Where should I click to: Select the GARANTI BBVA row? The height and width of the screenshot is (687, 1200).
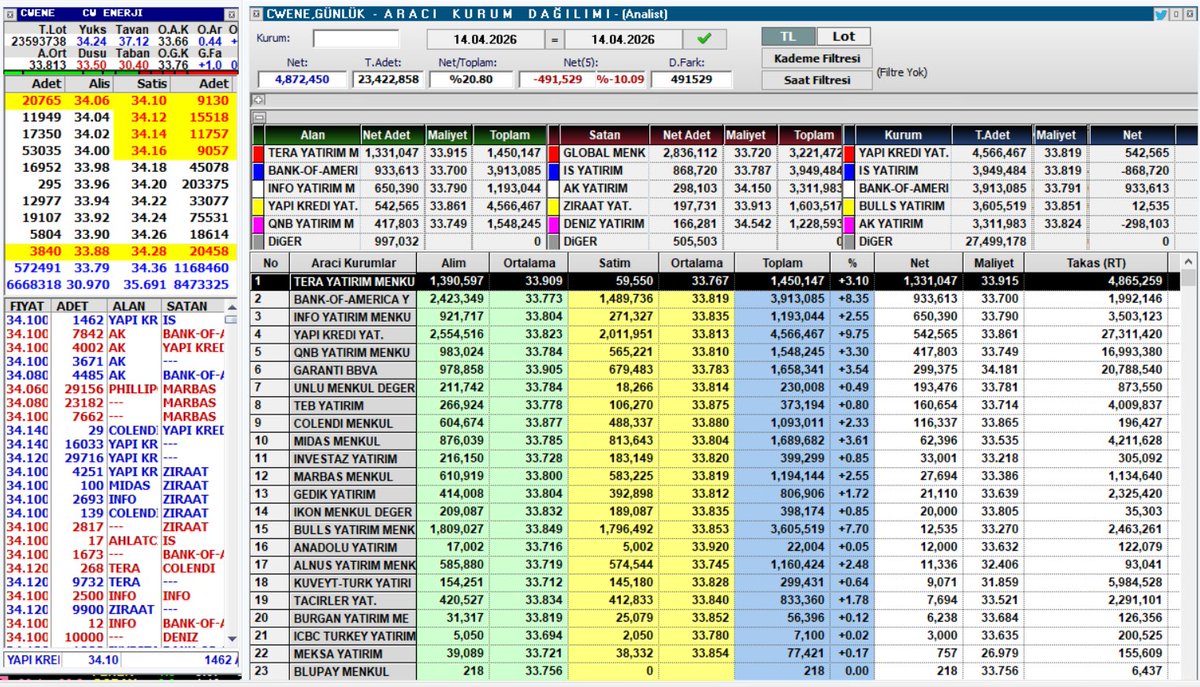714,369
